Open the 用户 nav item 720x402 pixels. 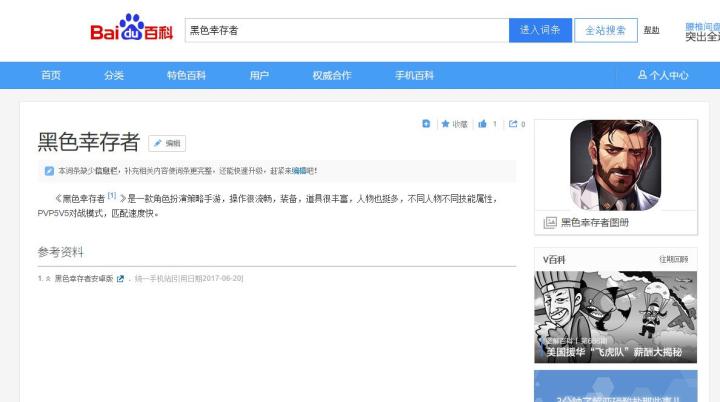point(259,75)
